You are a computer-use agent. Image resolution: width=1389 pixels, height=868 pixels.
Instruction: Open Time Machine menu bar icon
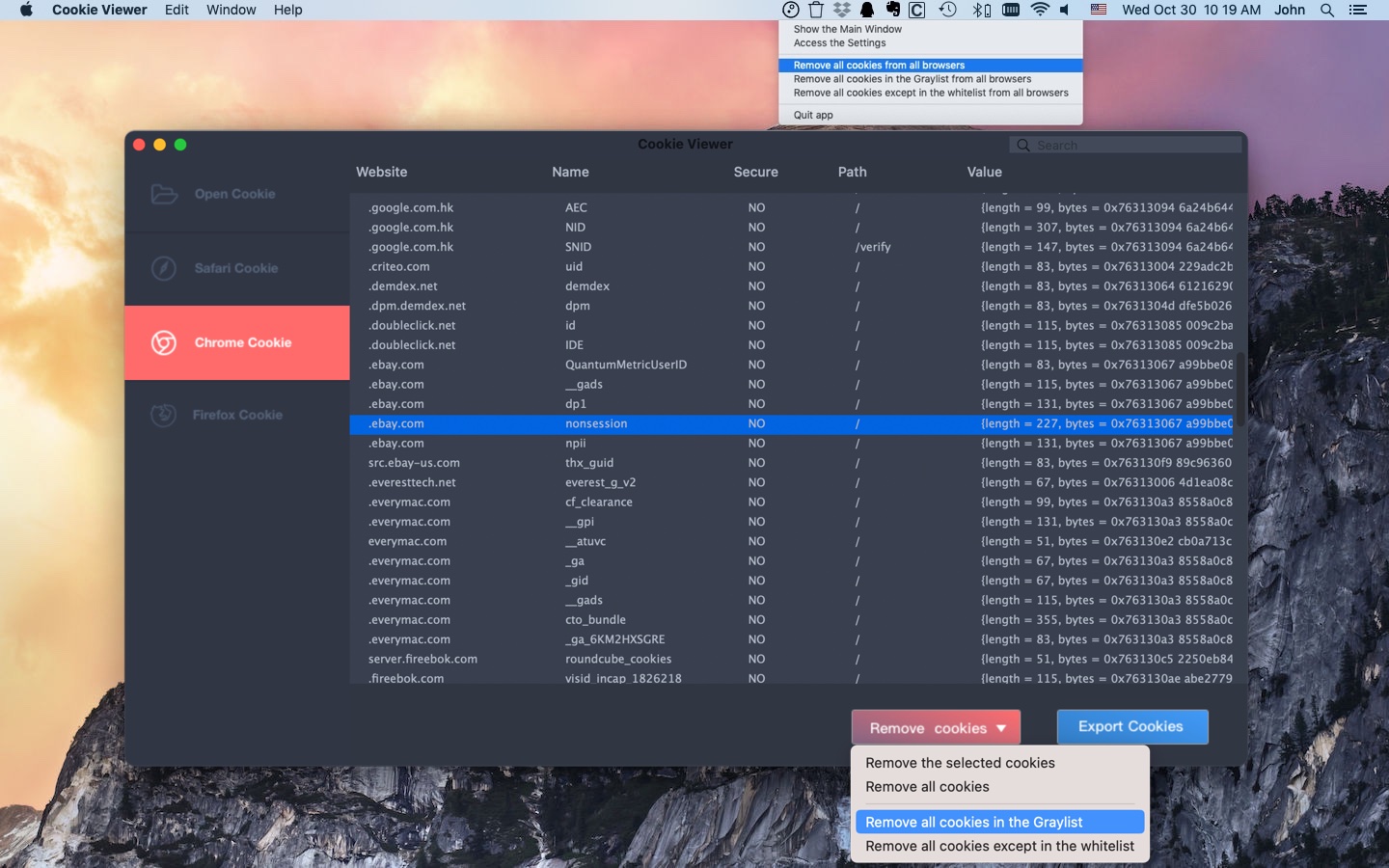[x=948, y=10]
